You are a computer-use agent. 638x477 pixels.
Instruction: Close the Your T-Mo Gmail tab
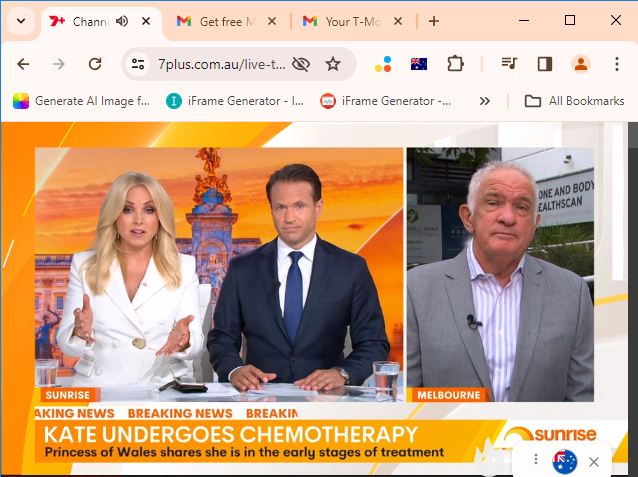tap(398, 21)
